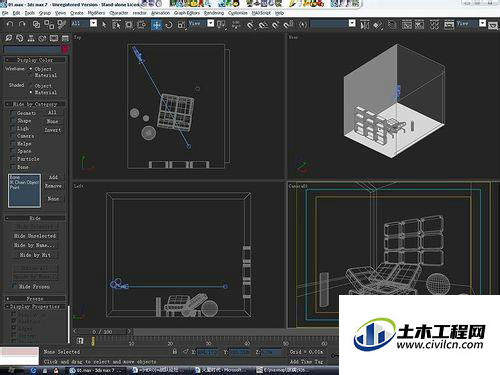This screenshot has height=375, width=500.
Task: Toggle the Spinner Snap icon
Action: pyautogui.click(x=288, y=25)
